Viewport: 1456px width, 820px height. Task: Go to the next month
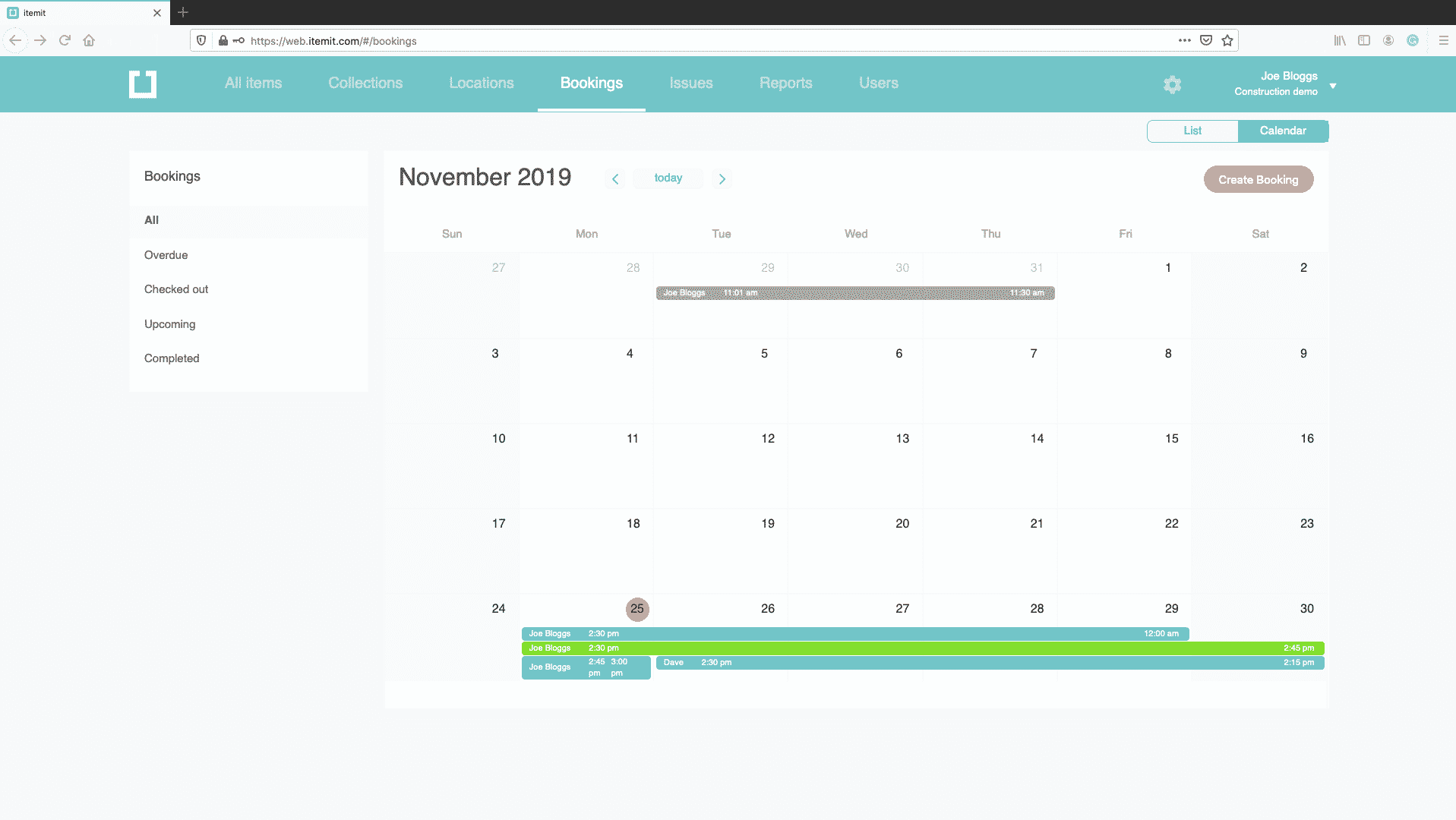(722, 178)
